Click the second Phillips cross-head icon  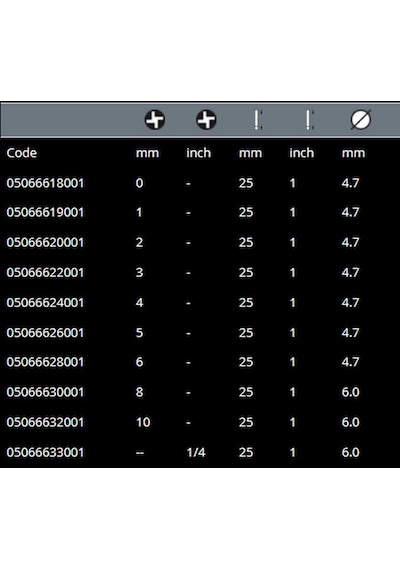[206, 120]
